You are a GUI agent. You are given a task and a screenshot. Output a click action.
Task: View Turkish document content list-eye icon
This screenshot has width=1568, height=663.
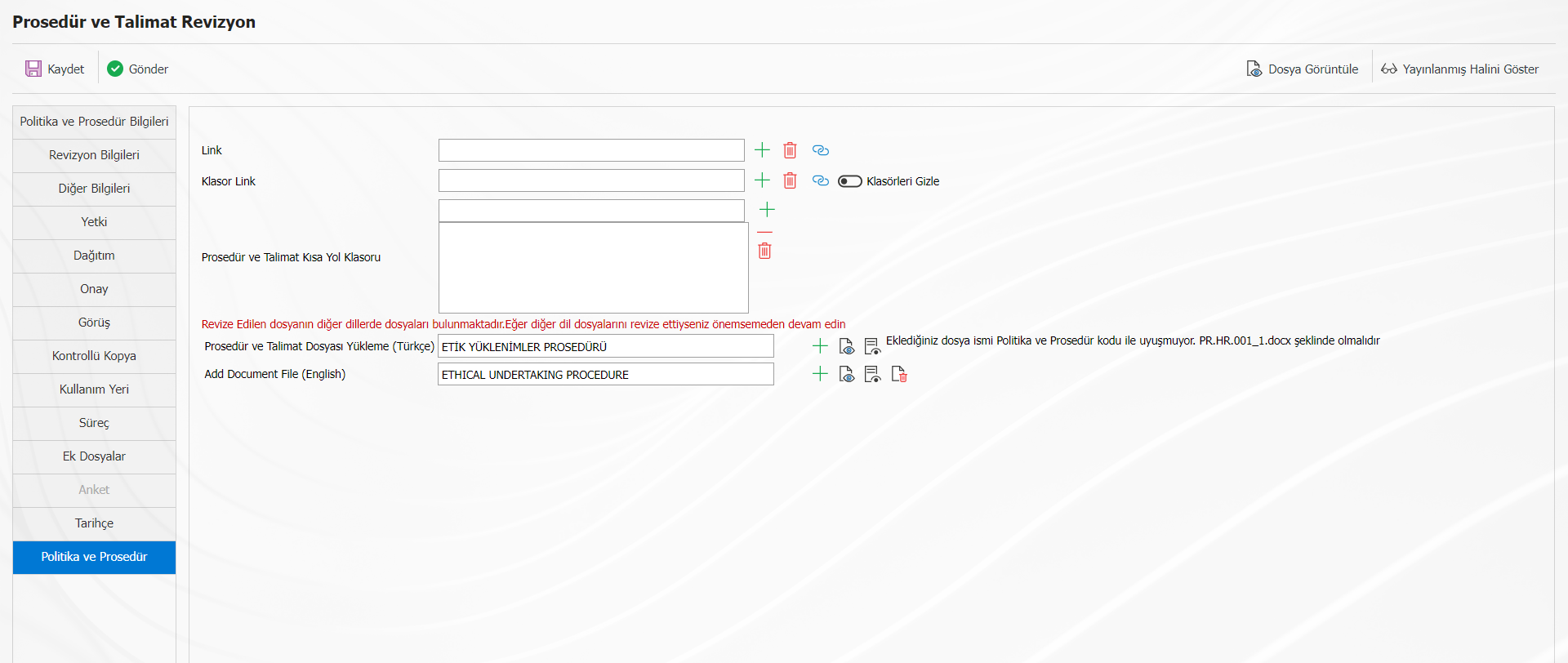(x=872, y=346)
